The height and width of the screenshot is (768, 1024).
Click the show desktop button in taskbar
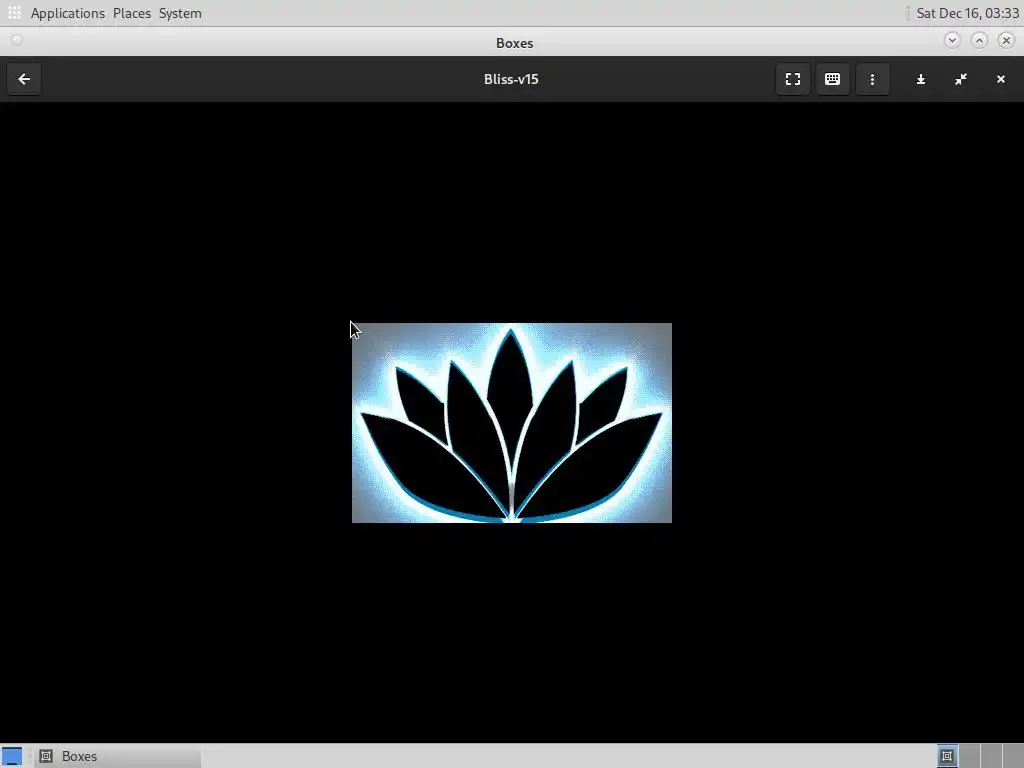12,756
